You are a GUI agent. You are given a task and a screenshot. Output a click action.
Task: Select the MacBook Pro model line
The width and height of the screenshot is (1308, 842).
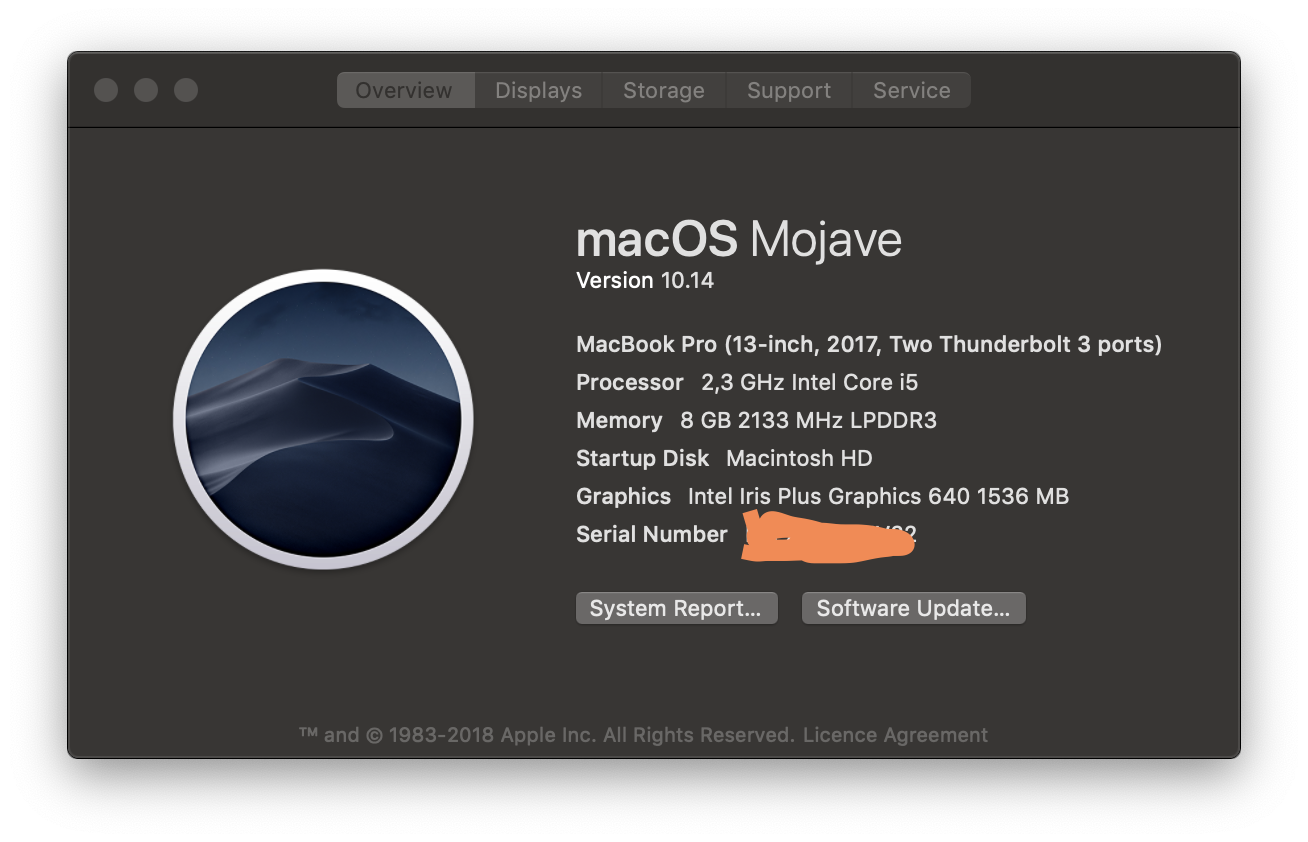(x=869, y=344)
